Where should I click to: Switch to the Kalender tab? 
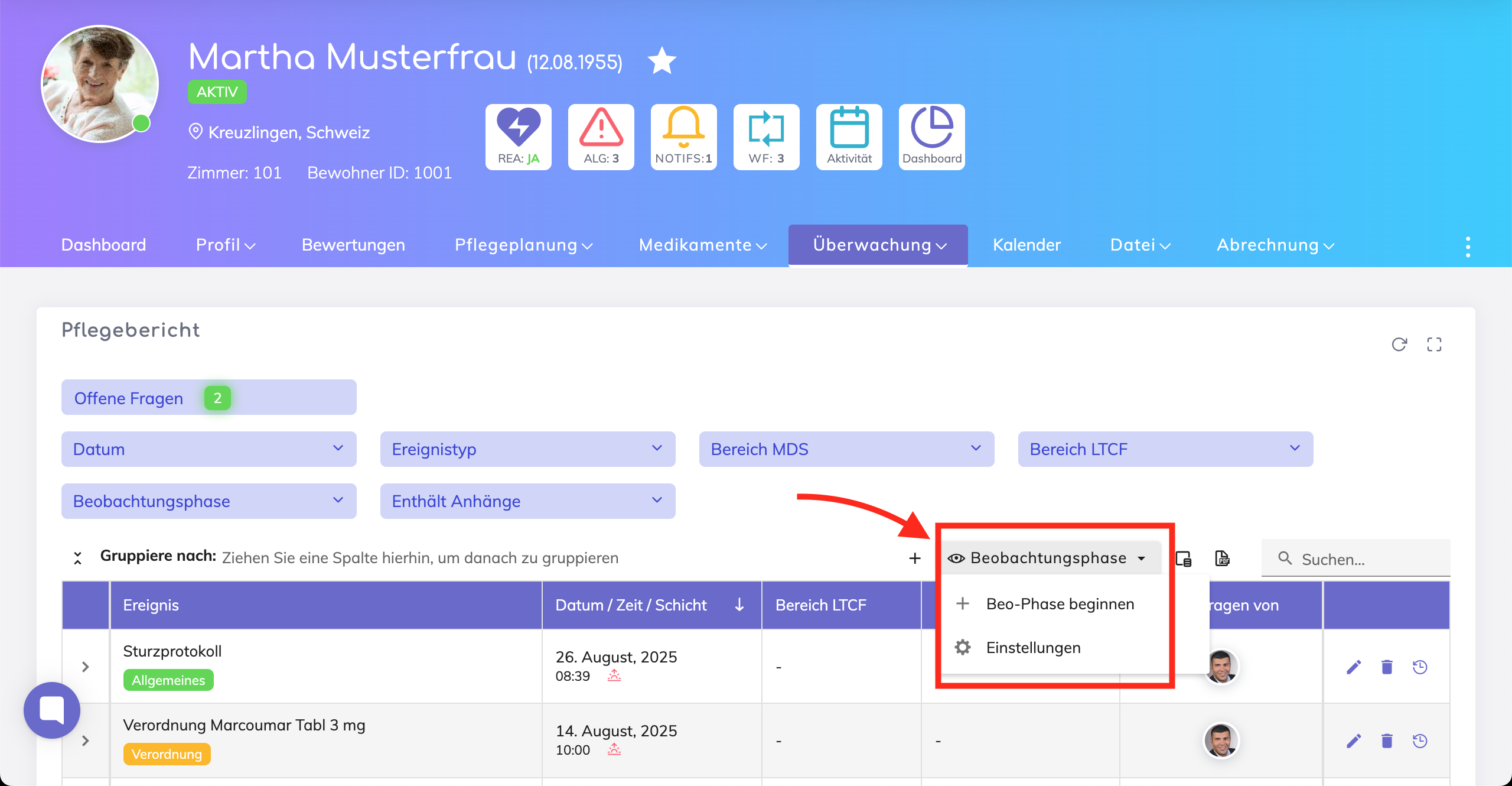[1027, 245]
